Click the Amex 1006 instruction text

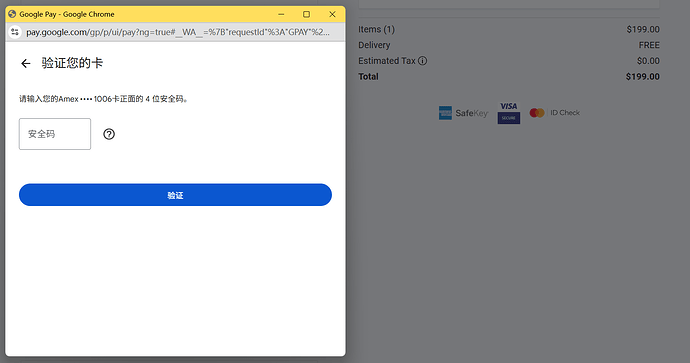[104, 99]
